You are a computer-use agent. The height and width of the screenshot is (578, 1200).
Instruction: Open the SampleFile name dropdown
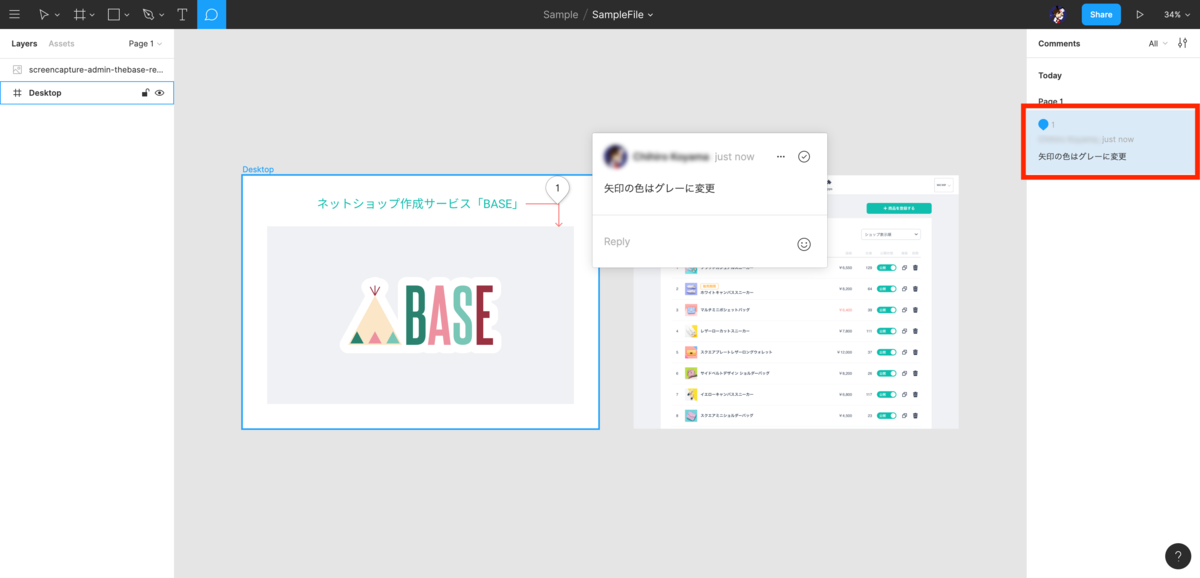pyautogui.click(x=622, y=14)
